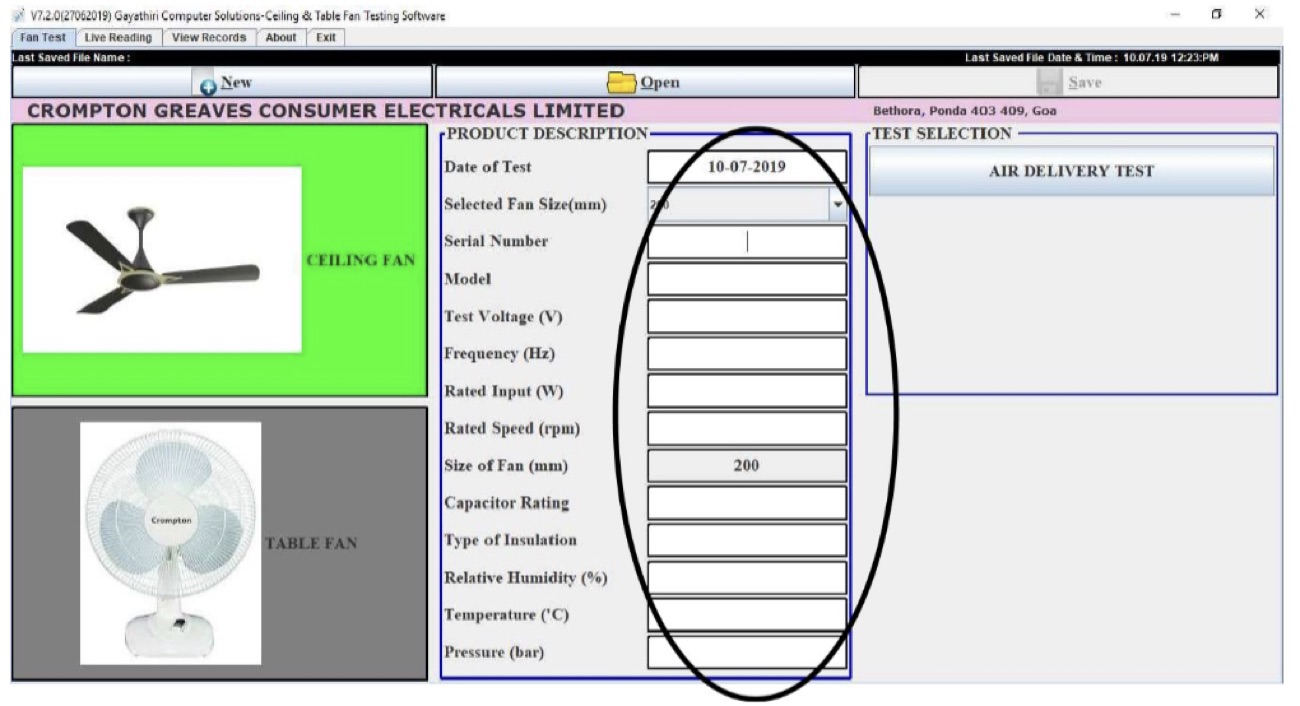Click the Last Saved File Name label
This screenshot has height=706, width=1300.
71,58
